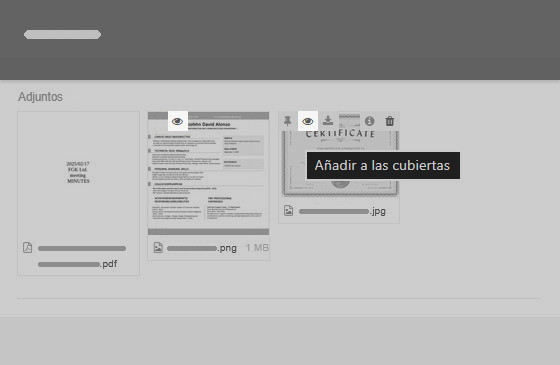Toggle cover eye icon on .png attachment

[x=178, y=121]
